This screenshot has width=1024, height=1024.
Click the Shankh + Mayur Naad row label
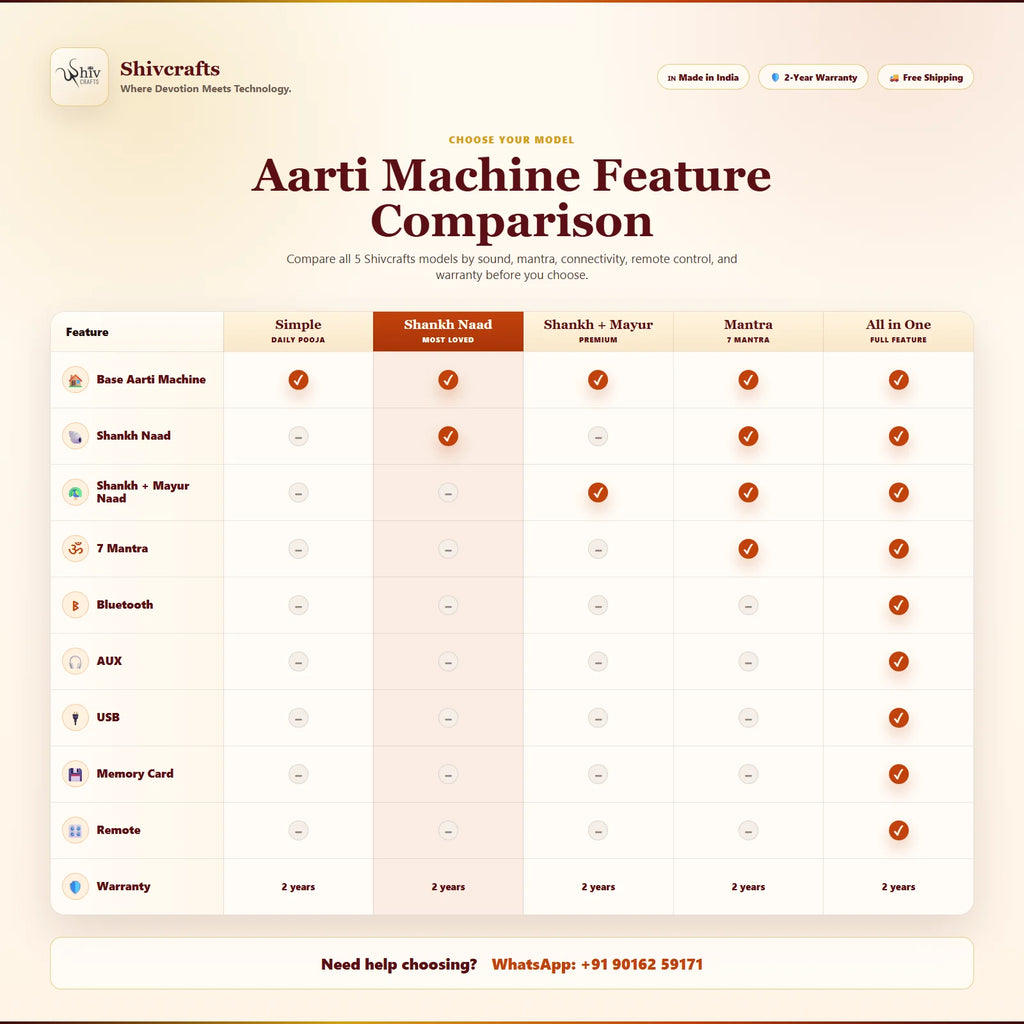[x=143, y=492]
